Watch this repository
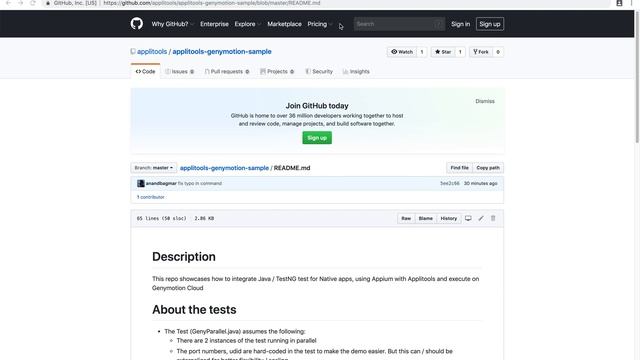 click(x=402, y=52)
